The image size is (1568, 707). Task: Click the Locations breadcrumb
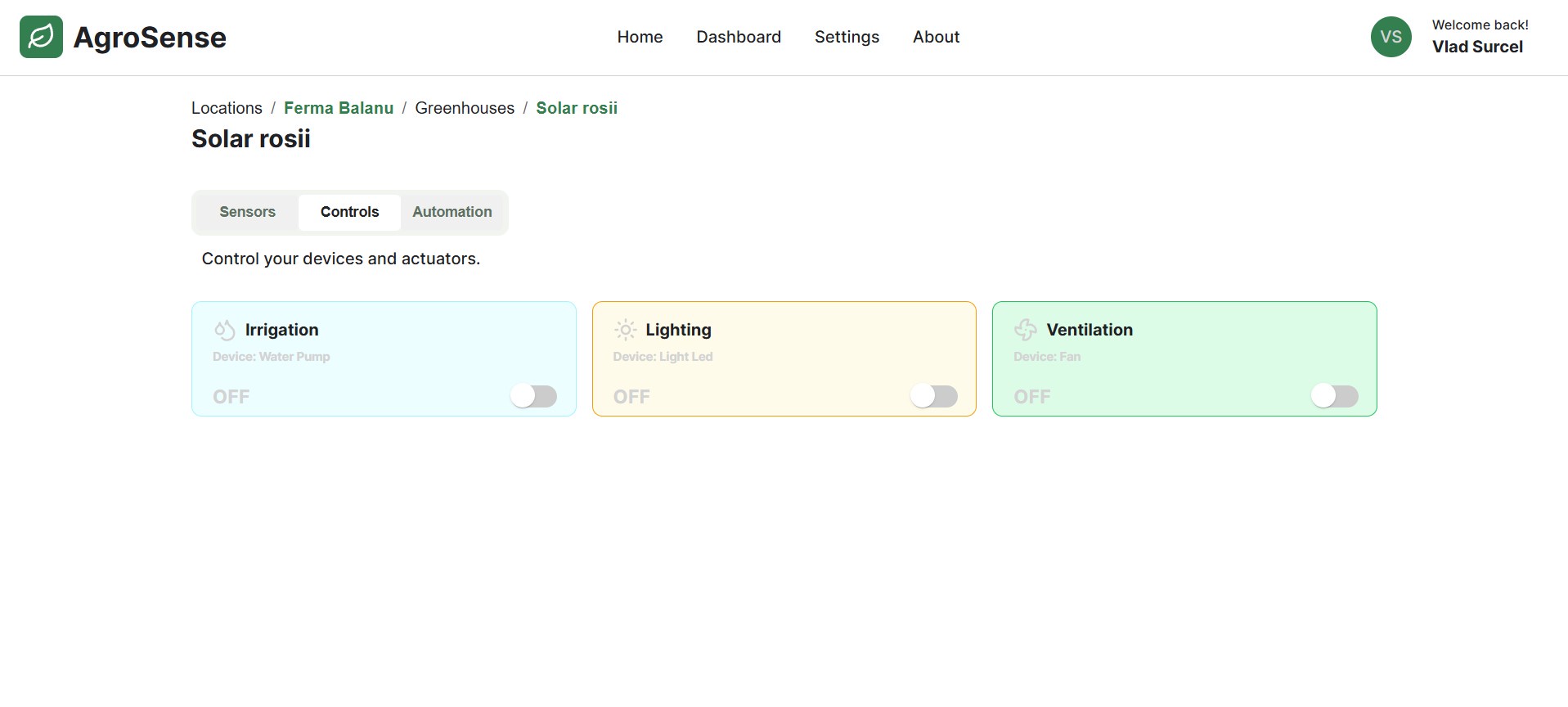click(227, 108)
